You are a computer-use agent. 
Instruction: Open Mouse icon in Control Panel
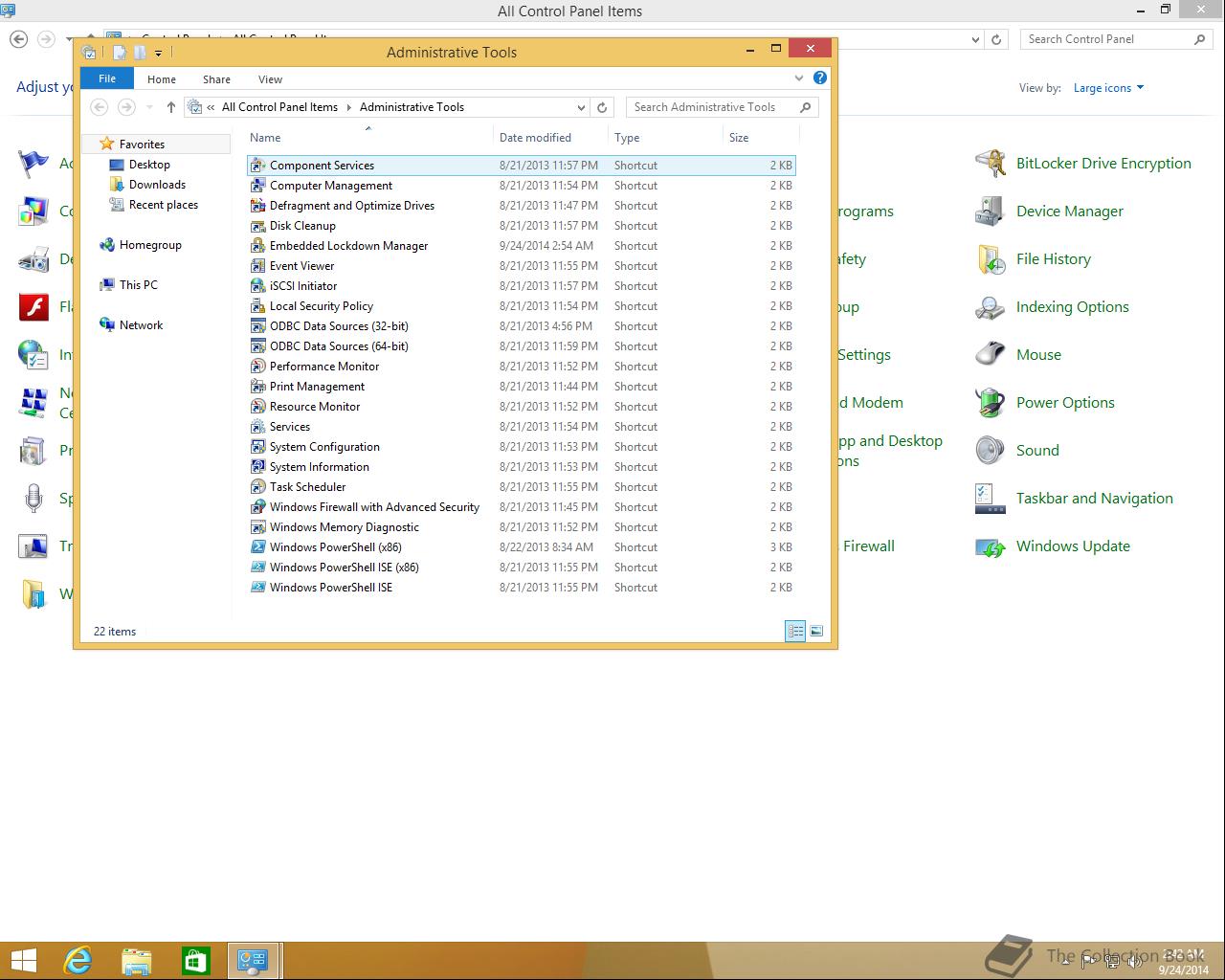tap(991, 355)
